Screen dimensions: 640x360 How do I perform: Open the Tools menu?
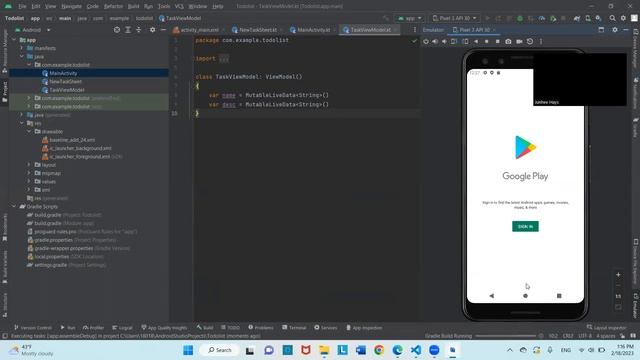click(164, 7)
